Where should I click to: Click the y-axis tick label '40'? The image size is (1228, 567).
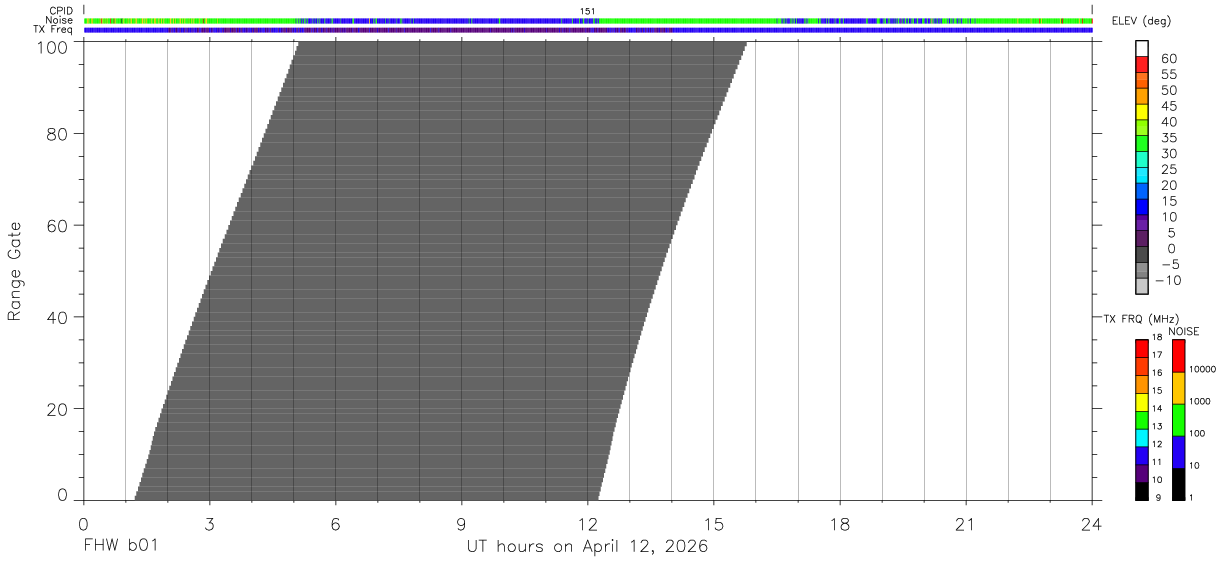click(x=58, y=317)
